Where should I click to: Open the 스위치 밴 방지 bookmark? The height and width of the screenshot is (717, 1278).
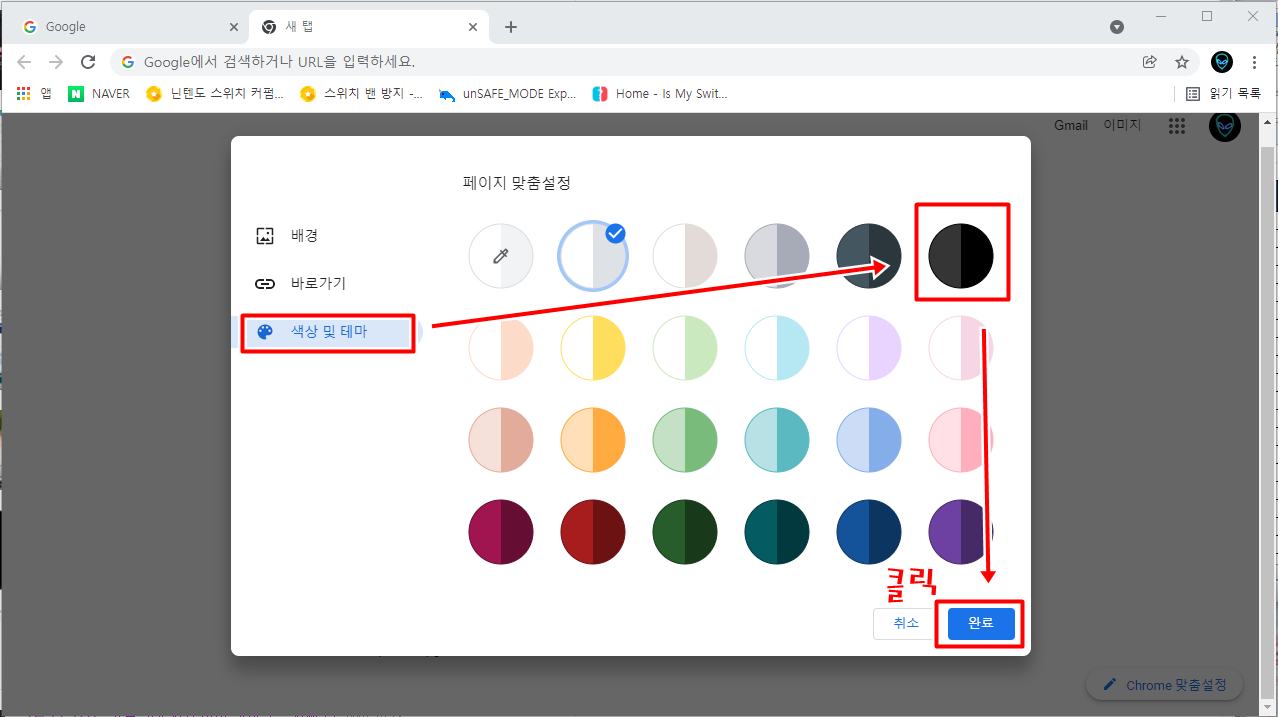coord(361,94)
